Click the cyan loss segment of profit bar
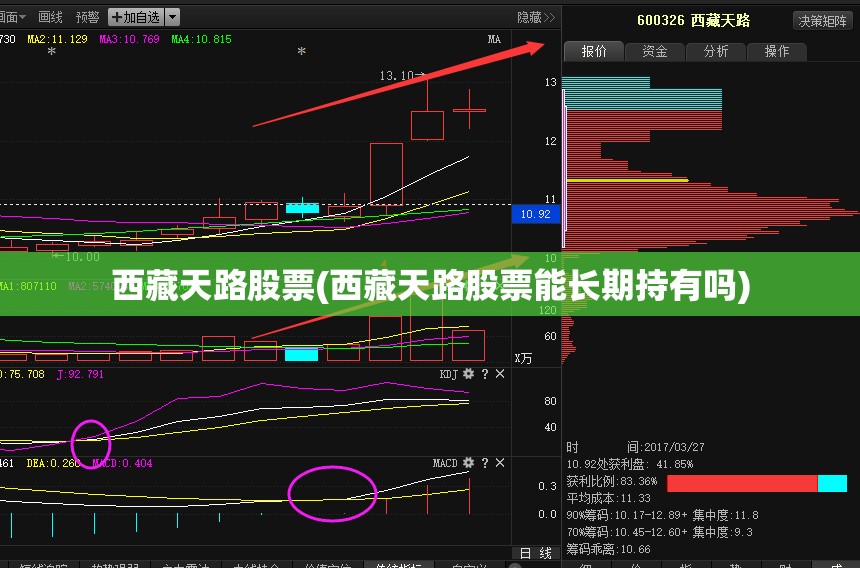The image size is (860, 568). click(833, 484)
